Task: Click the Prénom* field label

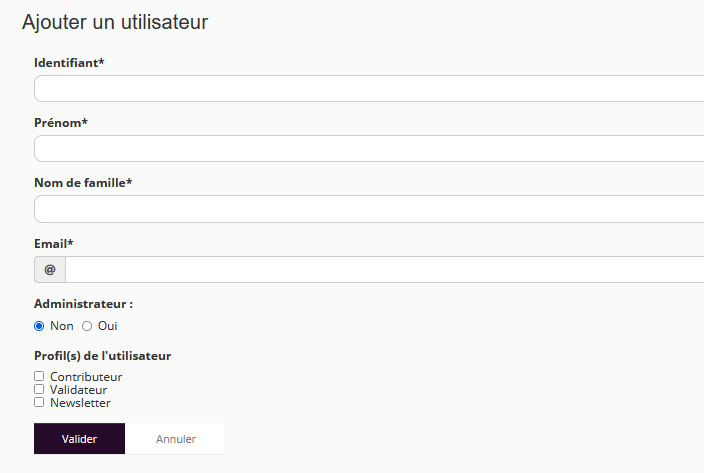Action: [61, 123]
